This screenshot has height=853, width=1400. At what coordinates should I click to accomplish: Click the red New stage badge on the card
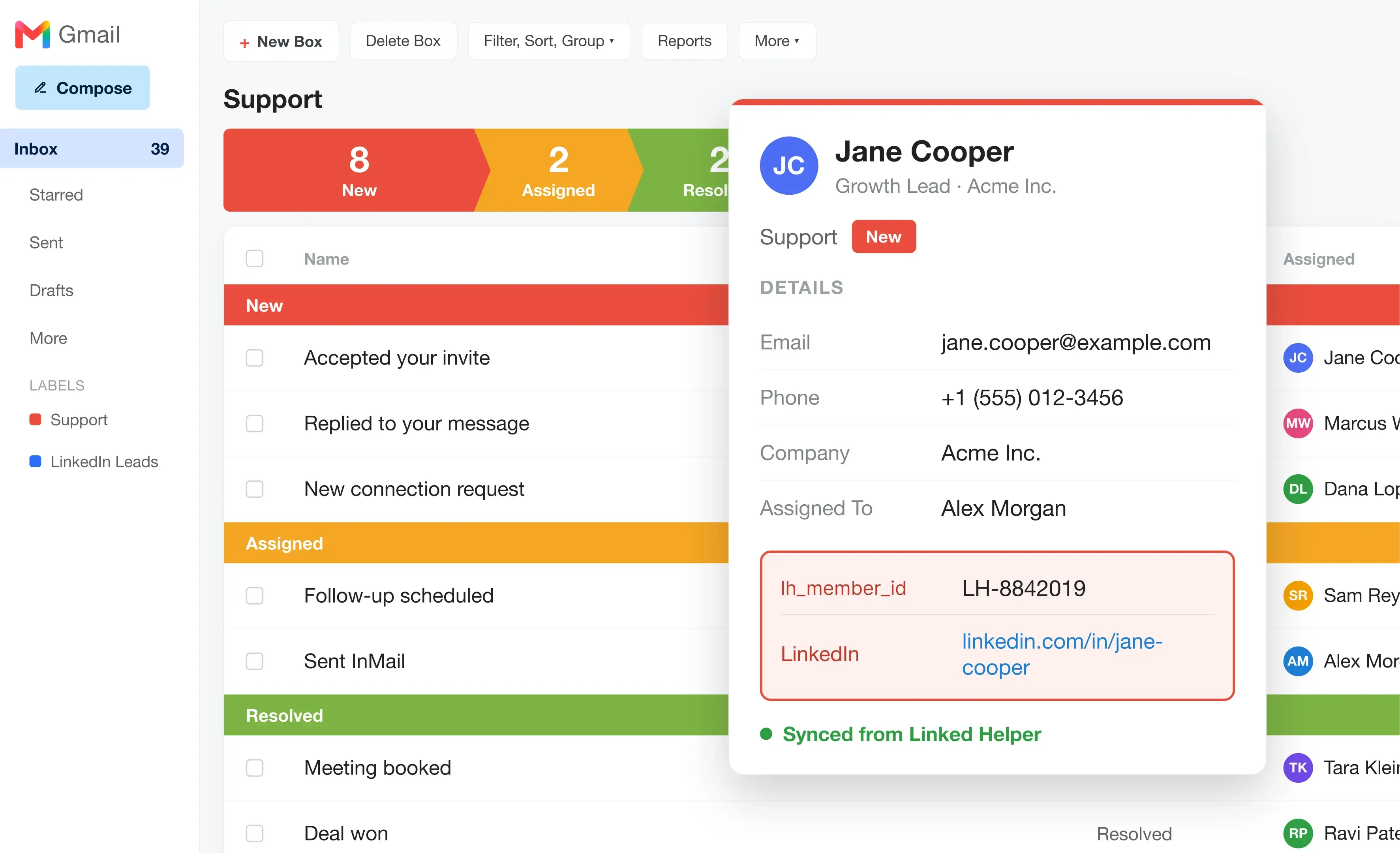coord(884,237)
